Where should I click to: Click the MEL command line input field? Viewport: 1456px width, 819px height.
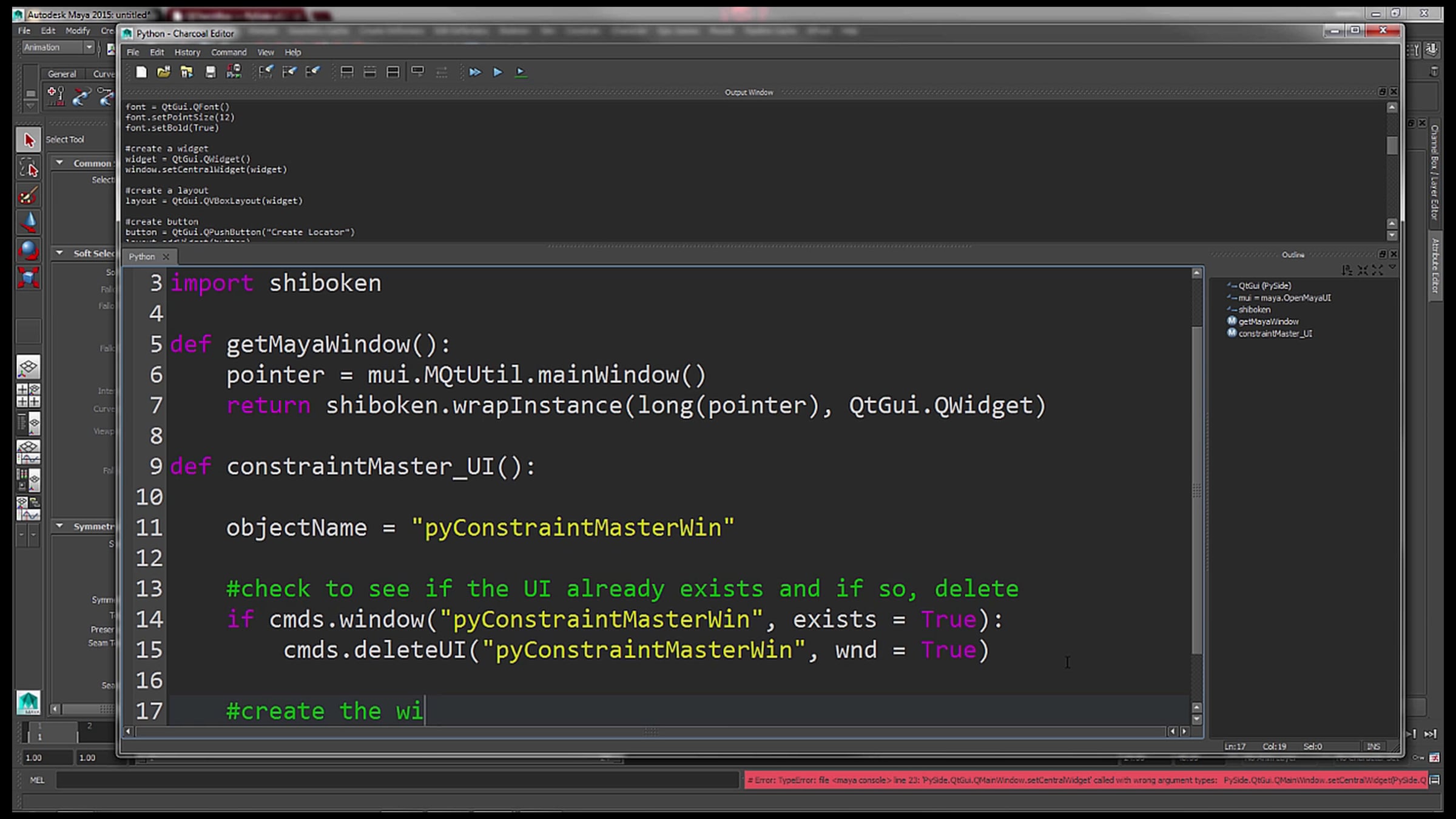[x=397, y=780]
